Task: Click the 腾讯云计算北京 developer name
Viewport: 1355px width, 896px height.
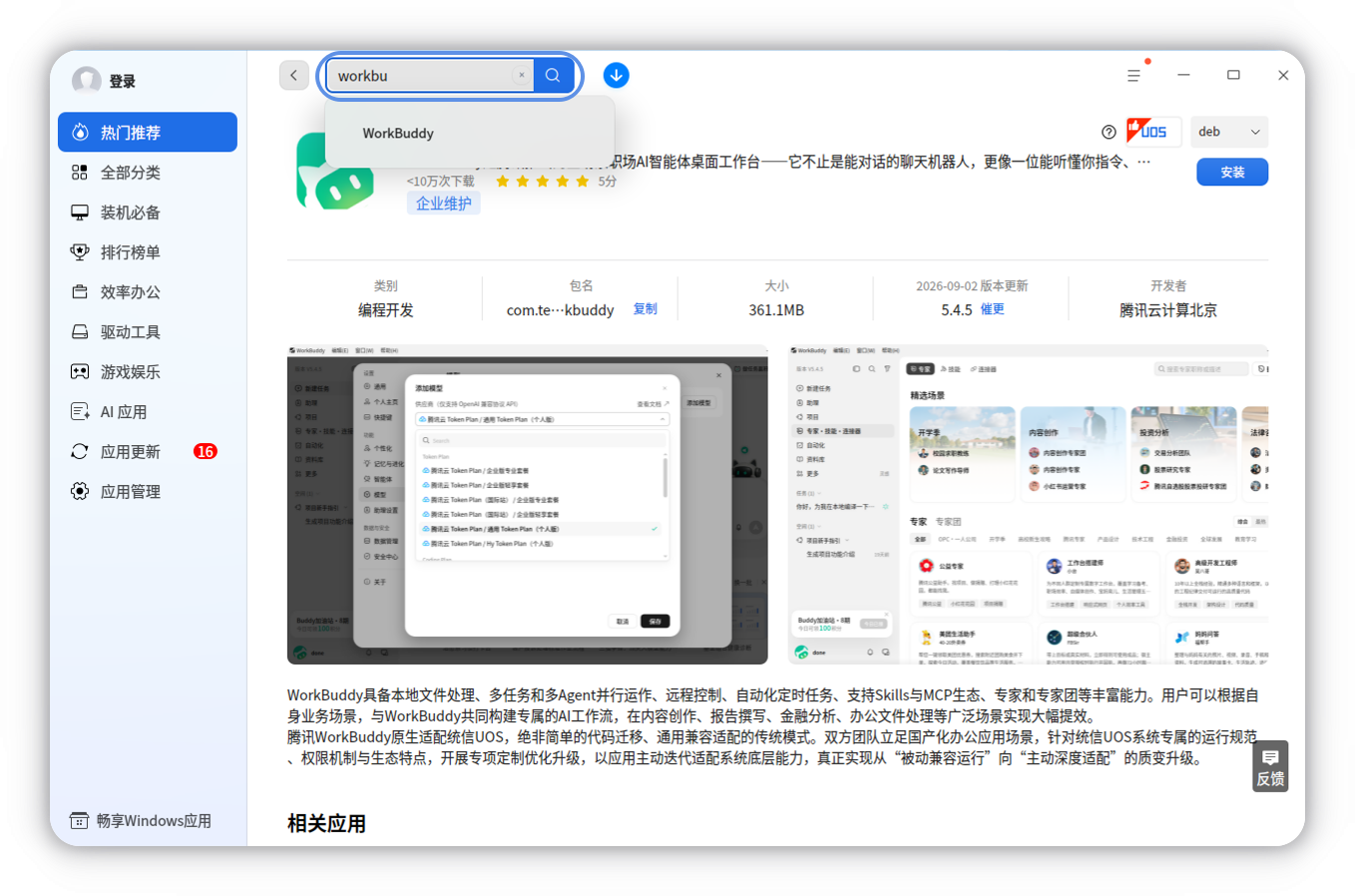Action: (x=1167, y=310)
